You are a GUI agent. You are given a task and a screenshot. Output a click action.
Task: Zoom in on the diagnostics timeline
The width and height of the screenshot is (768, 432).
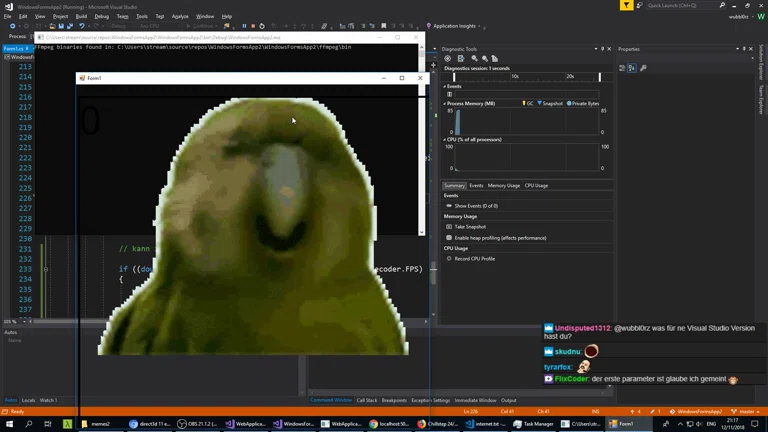(474, 58)
